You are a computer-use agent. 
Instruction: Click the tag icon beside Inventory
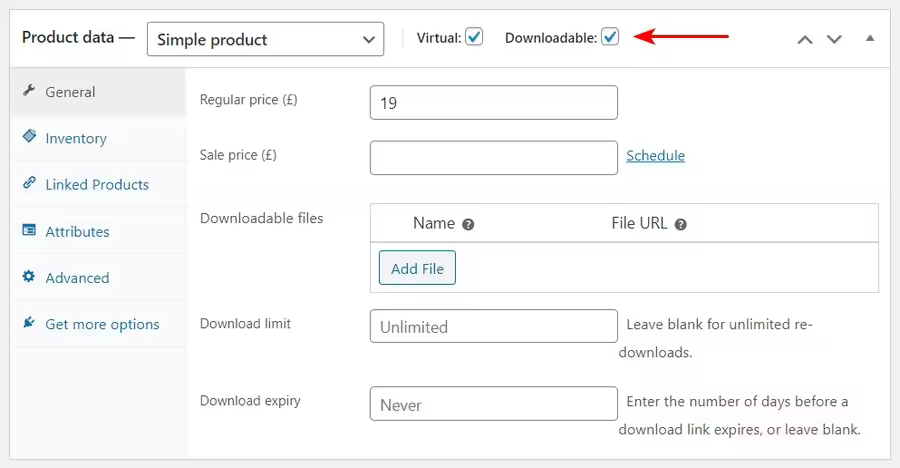[29, 136]
